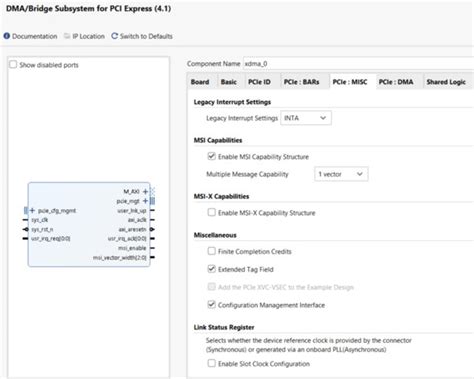
Task: Switch to the PCIe : BARs tab
Action: pos(301,82)
